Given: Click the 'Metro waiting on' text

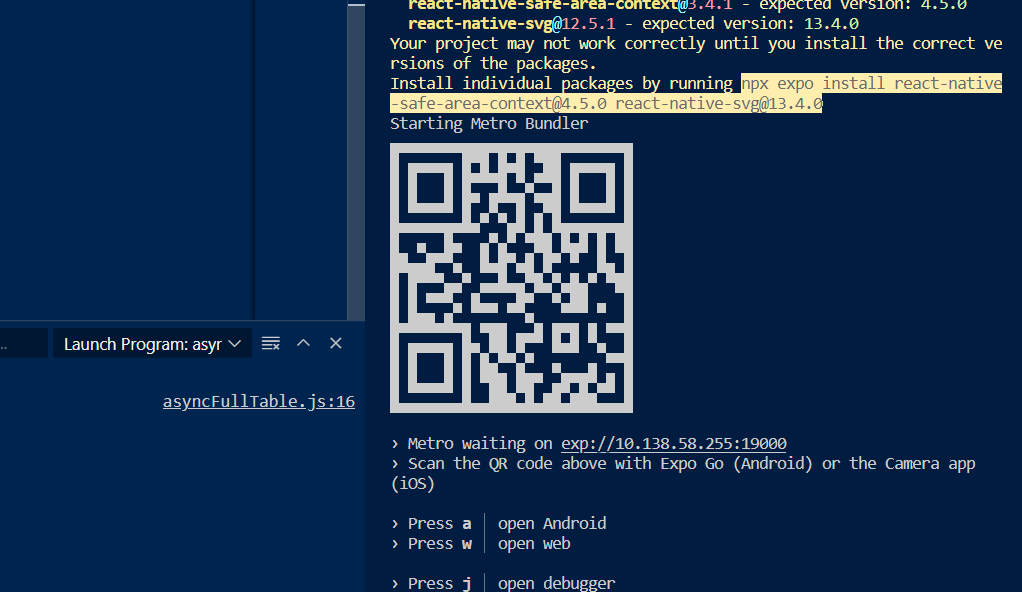Looking at the screenshot, I should tap(480, 443).
